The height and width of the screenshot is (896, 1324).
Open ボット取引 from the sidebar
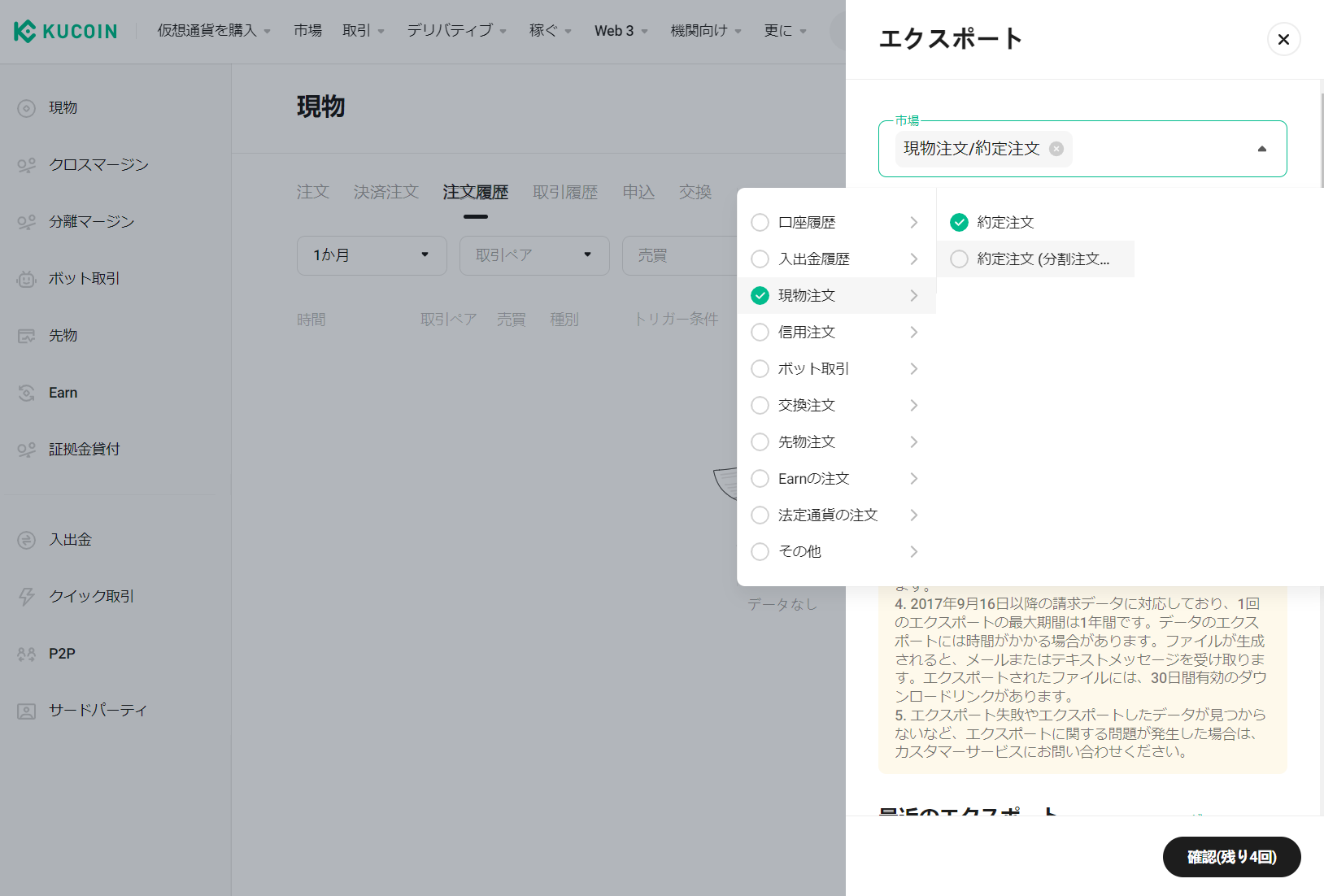click(81, 278)
